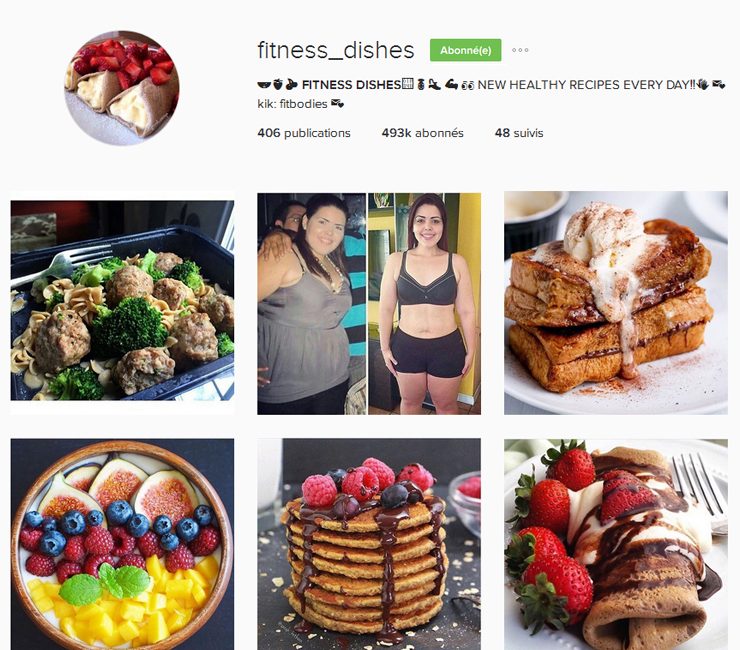The width and height of the screenshot is (740, 650).
Task: Click the fitness_dishes username heading
Action: click(x=336, y=50)
